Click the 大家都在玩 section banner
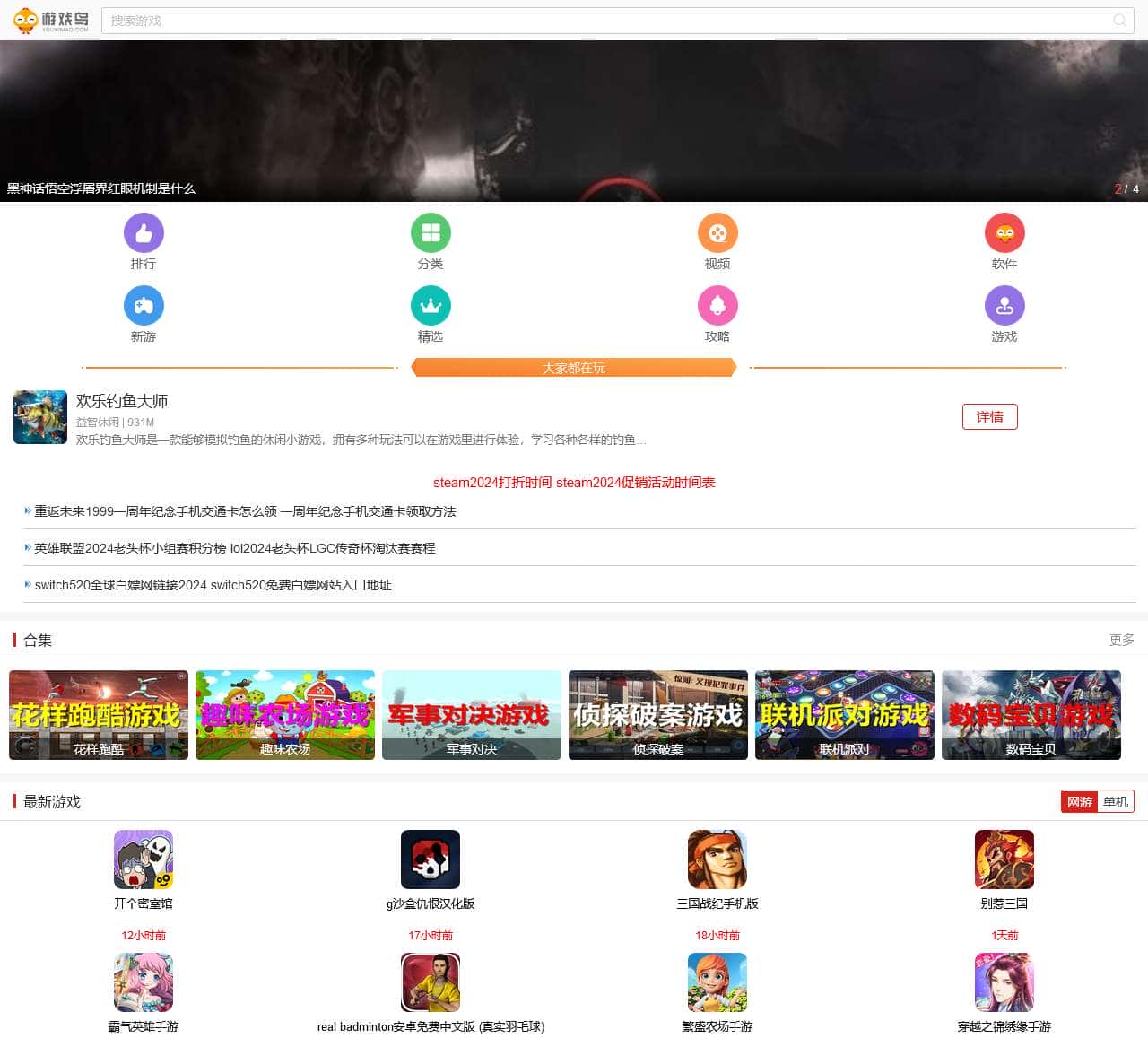This screenshot has height=1047, width=1148. (x=574, y=368)
